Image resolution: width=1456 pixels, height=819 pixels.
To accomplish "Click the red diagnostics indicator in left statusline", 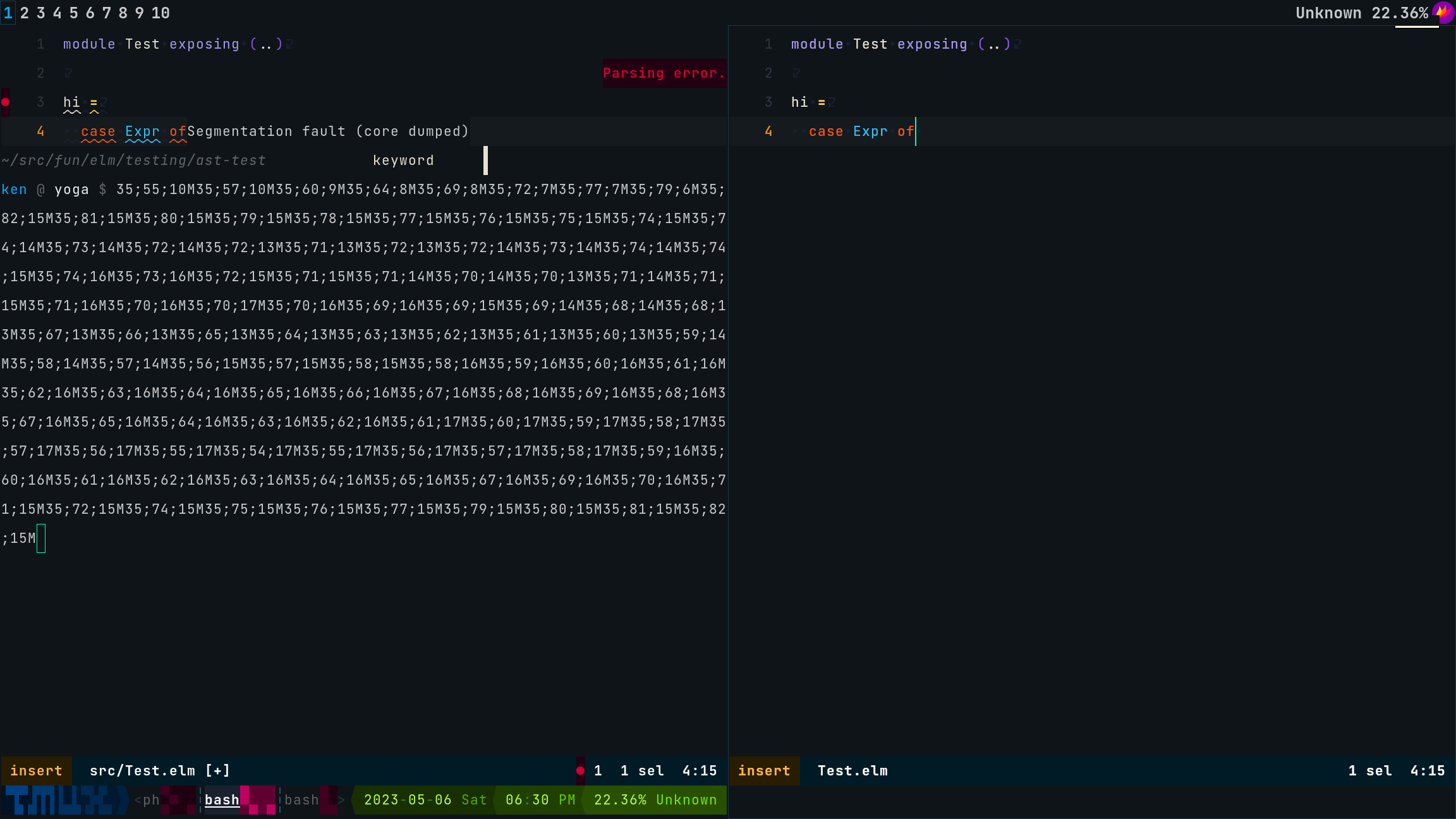I will click(x=580, y=770).
